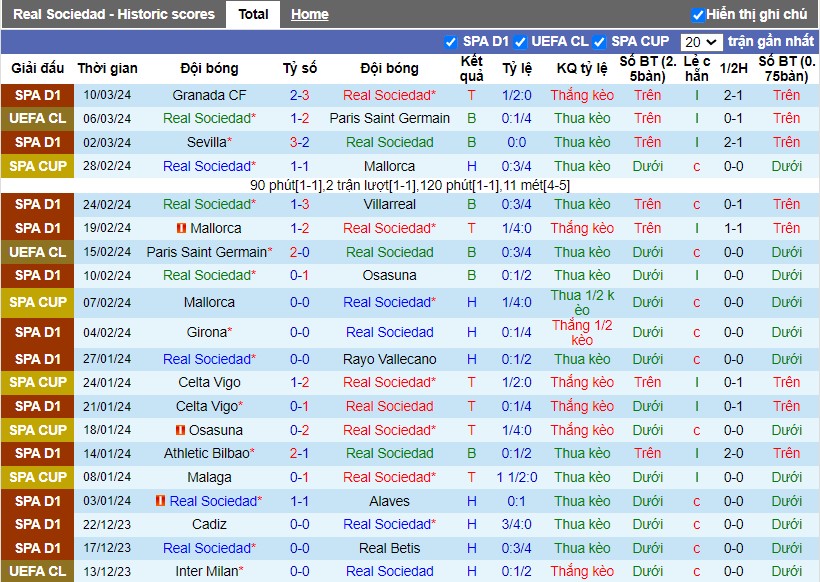Open Celta Vigo link on 21/01/24 row
This screenshot has height=582, width=820.
(207, 406)
